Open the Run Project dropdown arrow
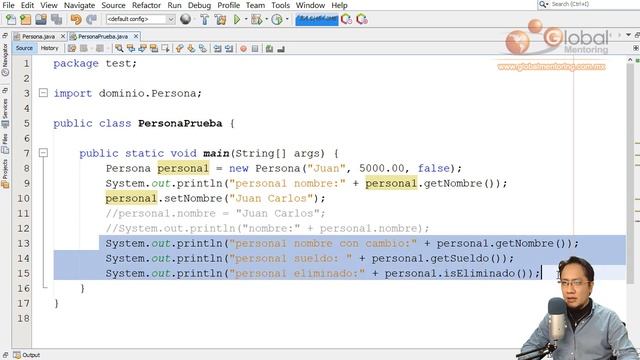This screenshot has width=640, height=360. click(x=246, y=19)
